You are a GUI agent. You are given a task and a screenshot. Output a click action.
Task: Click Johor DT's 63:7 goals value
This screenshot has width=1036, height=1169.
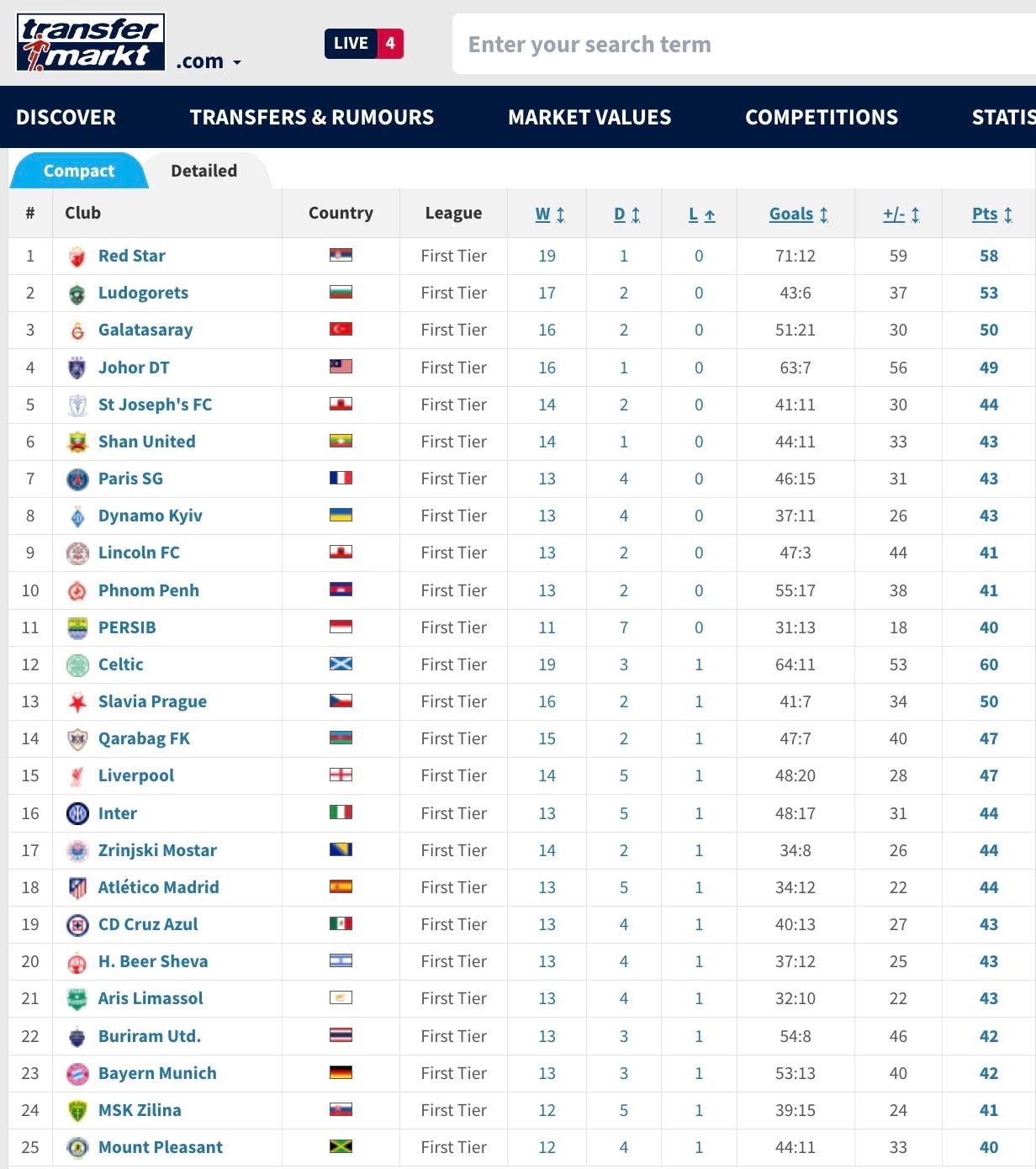(795, 368)
